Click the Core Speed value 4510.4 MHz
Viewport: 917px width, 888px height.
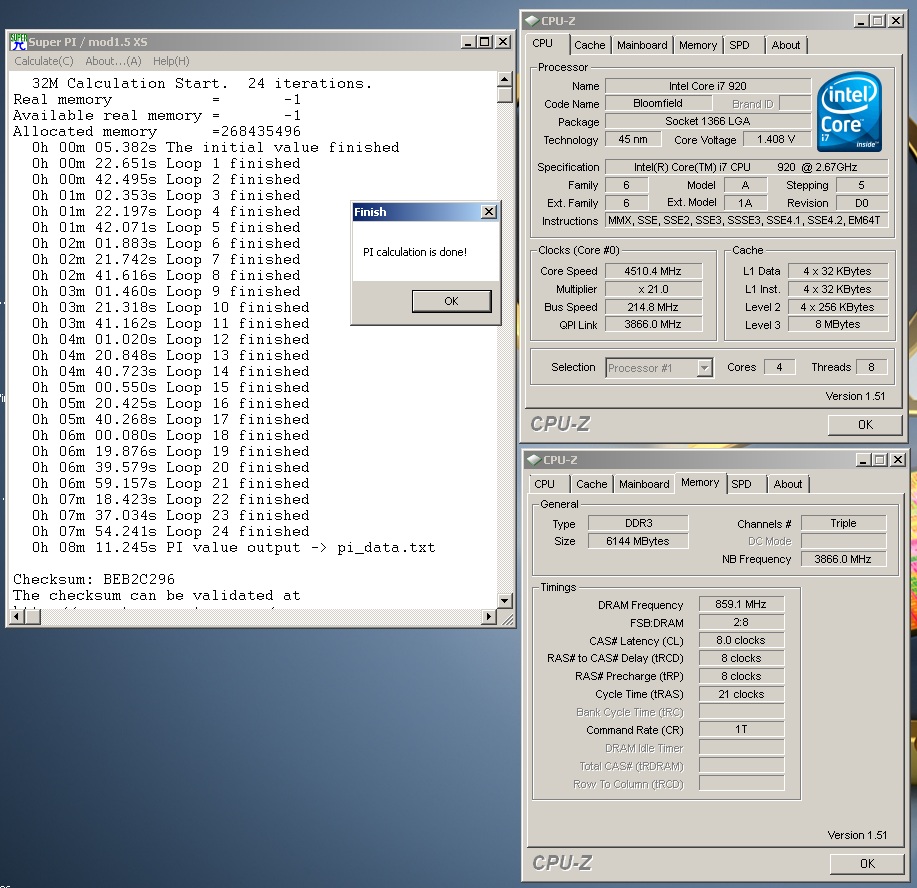click(653, 271)
